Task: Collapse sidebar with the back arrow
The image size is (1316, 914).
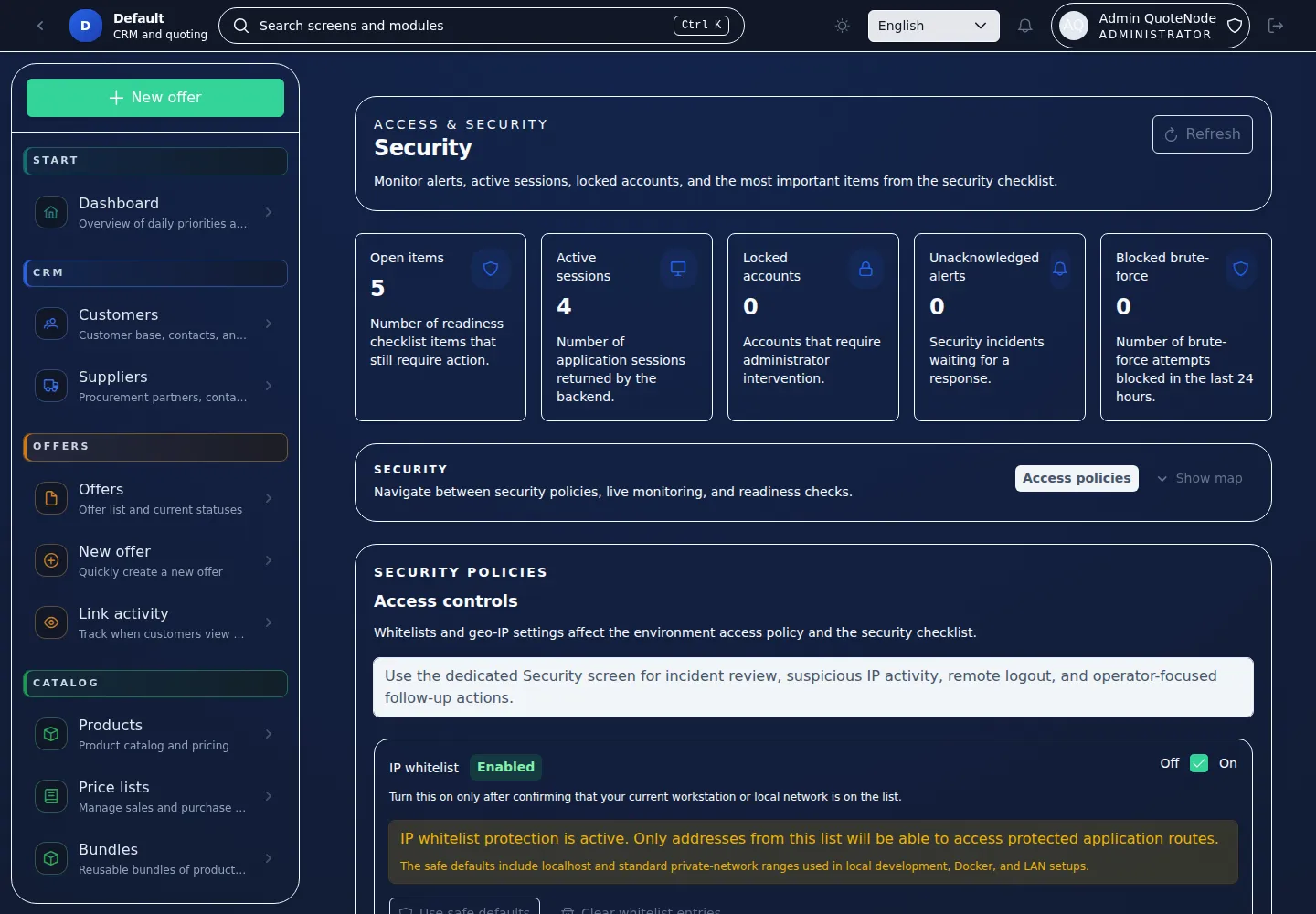Action: pyautogui.click(x=40, y=26)
